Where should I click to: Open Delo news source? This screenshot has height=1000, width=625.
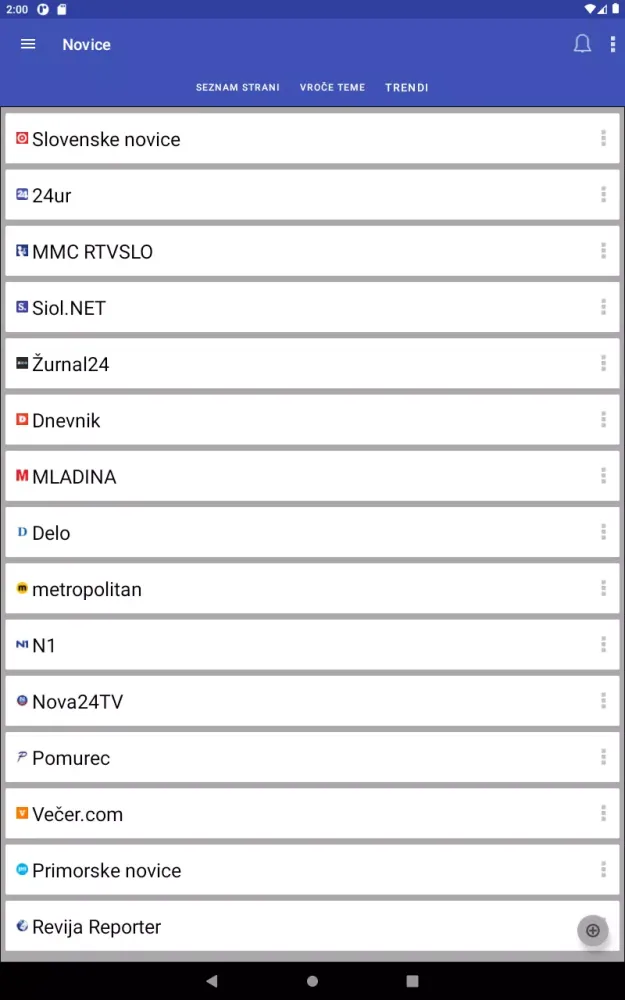tap(51, 533)
